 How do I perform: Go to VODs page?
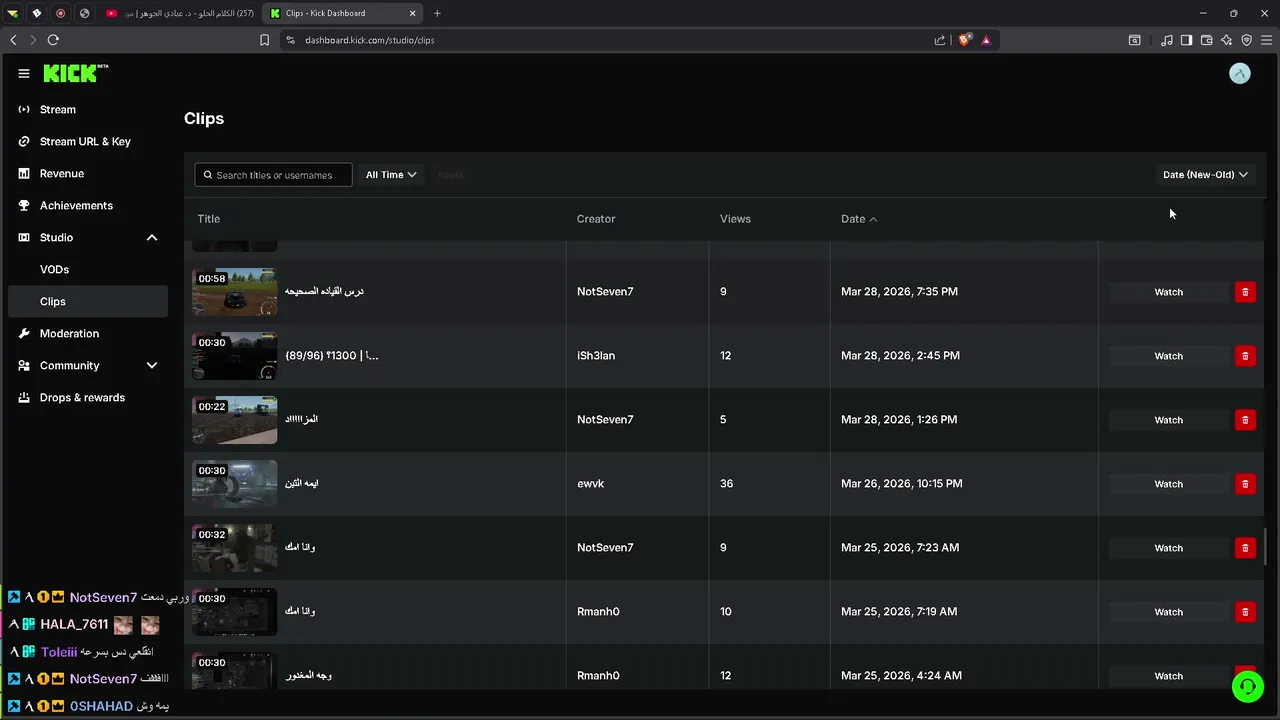pyautogui.click(x=54, y=269)
